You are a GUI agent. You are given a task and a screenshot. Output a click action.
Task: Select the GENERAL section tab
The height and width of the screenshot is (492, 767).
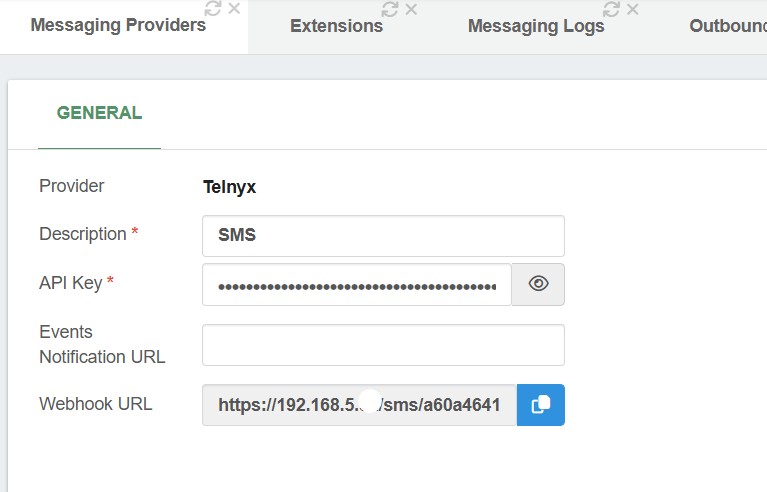pos(99,113)
